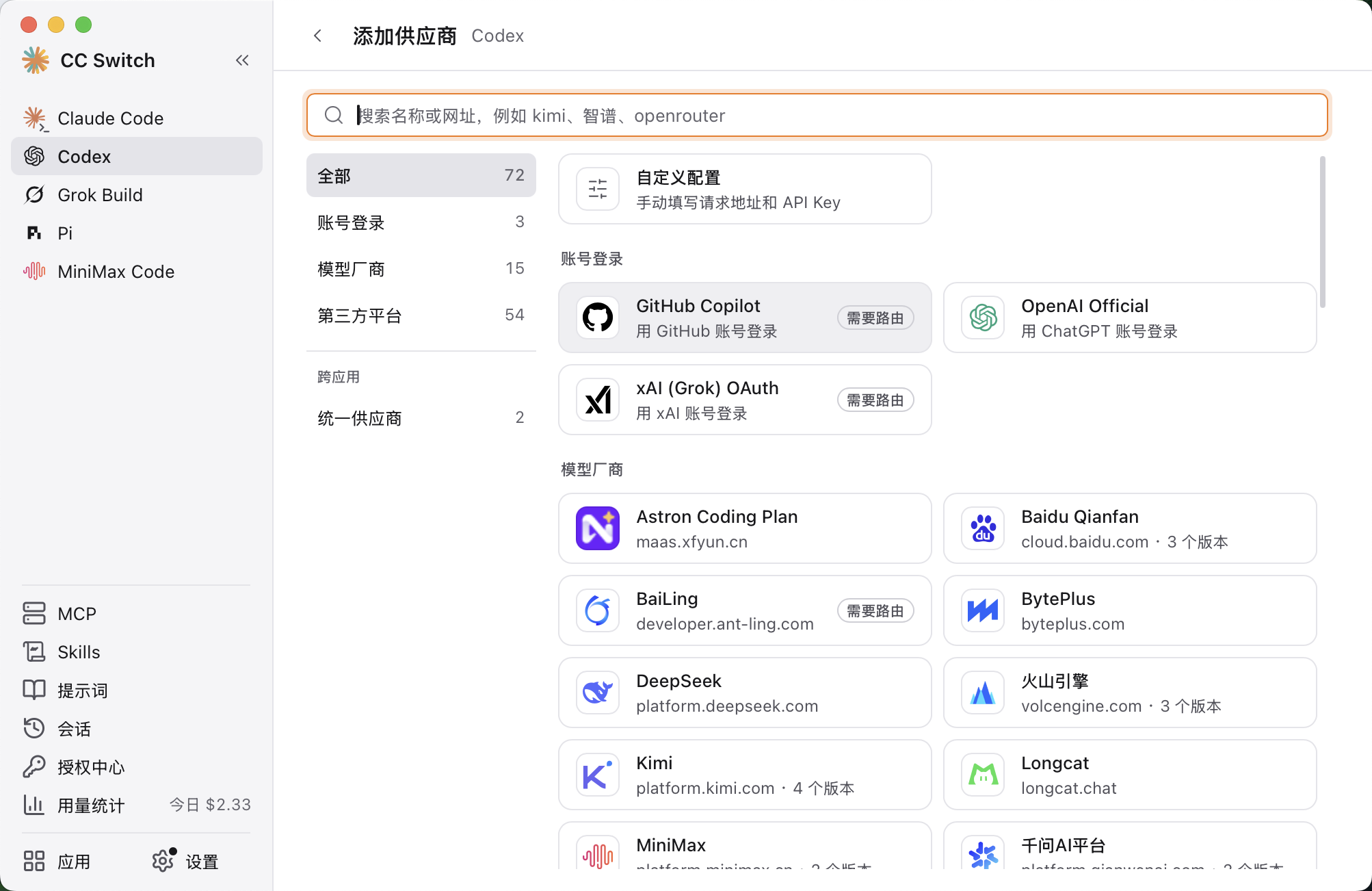Screen dimensions: 1372x891
Task: Open Claude Code in the sidebar
Action: coord(137,118)
